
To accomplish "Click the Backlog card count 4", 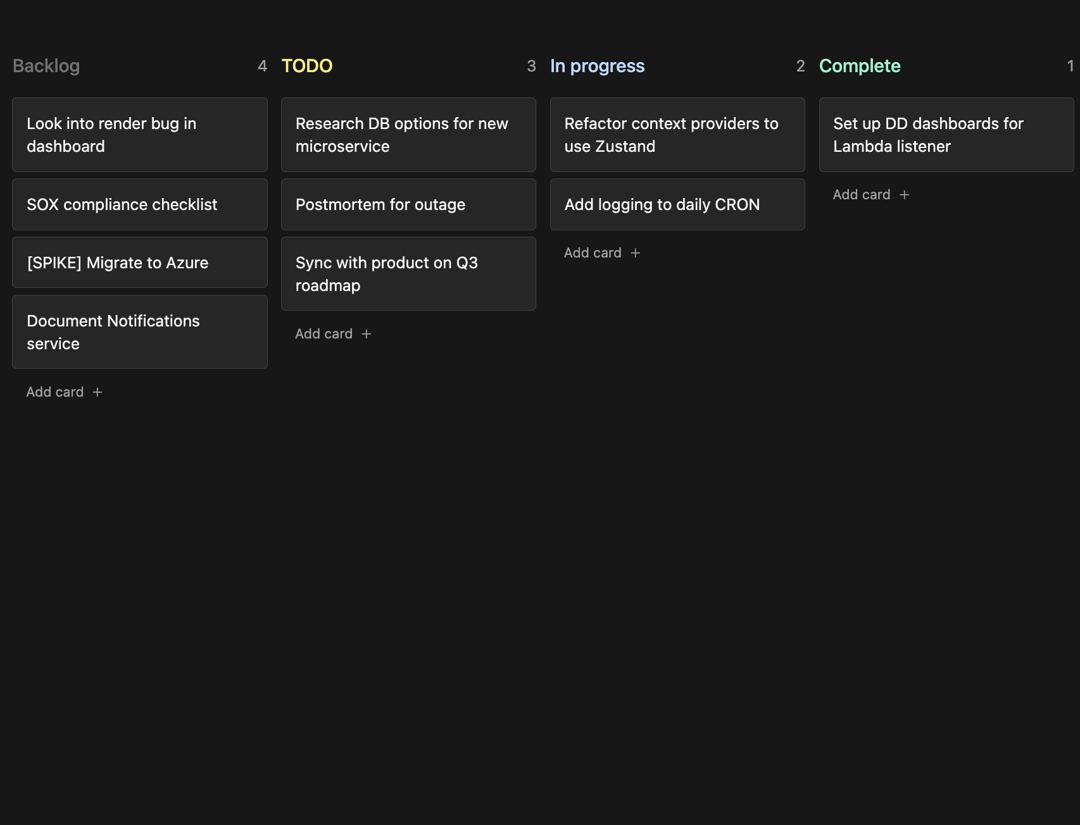I will [262, 66].
